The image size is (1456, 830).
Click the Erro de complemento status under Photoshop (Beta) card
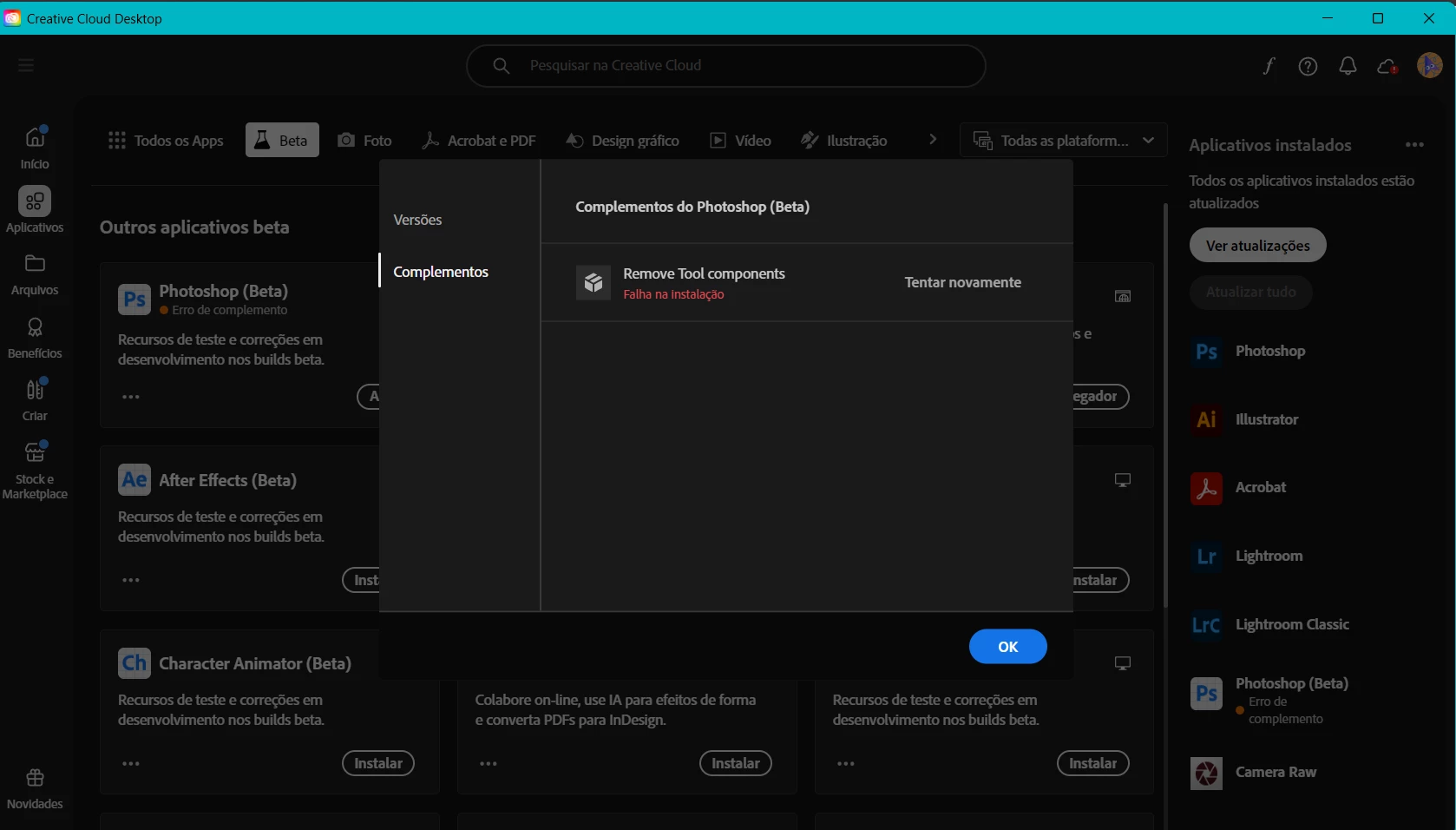coord(224,310)
